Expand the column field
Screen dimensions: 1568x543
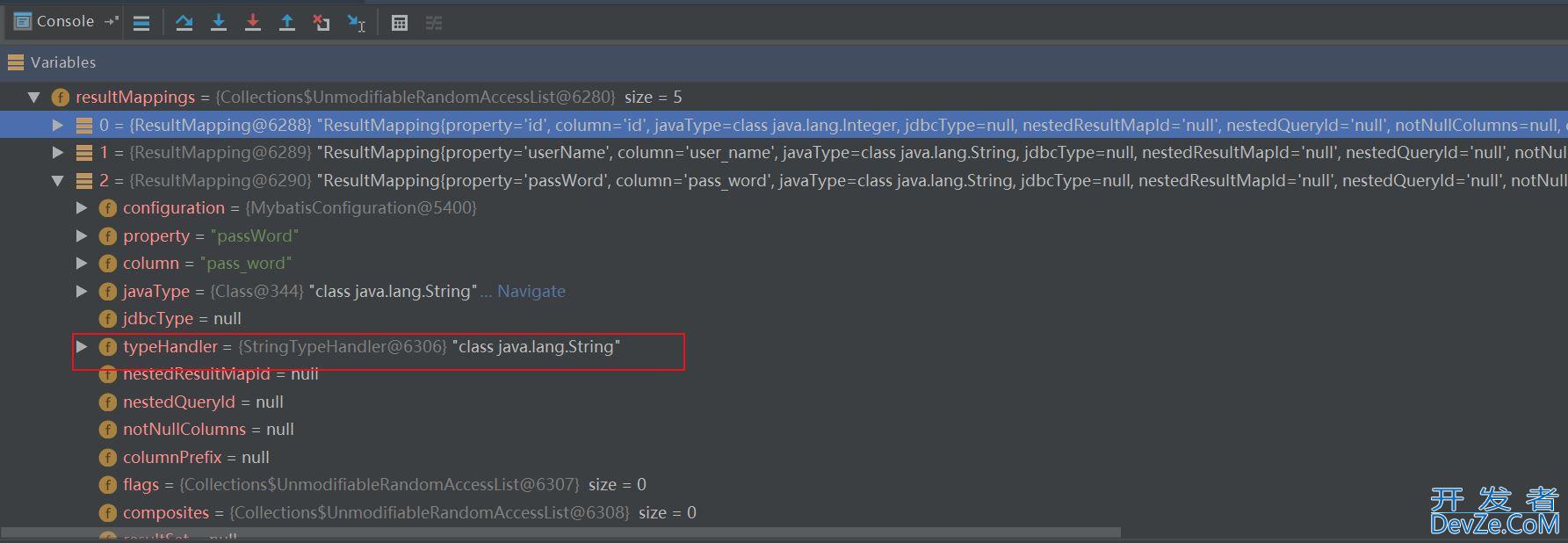82,264
